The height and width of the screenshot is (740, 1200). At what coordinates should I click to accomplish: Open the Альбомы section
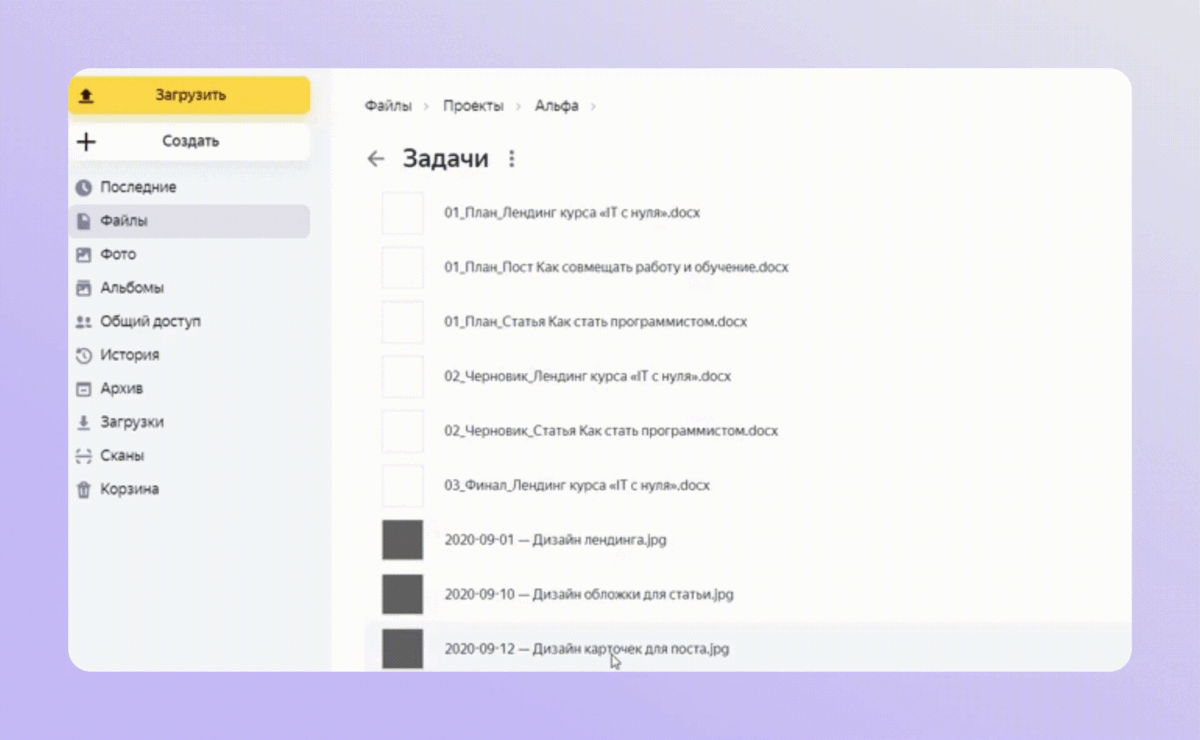85,287
